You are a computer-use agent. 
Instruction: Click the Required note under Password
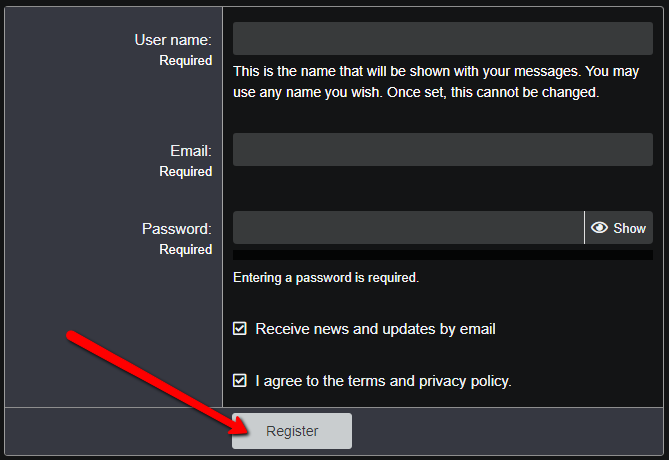(x=186, y=250)
